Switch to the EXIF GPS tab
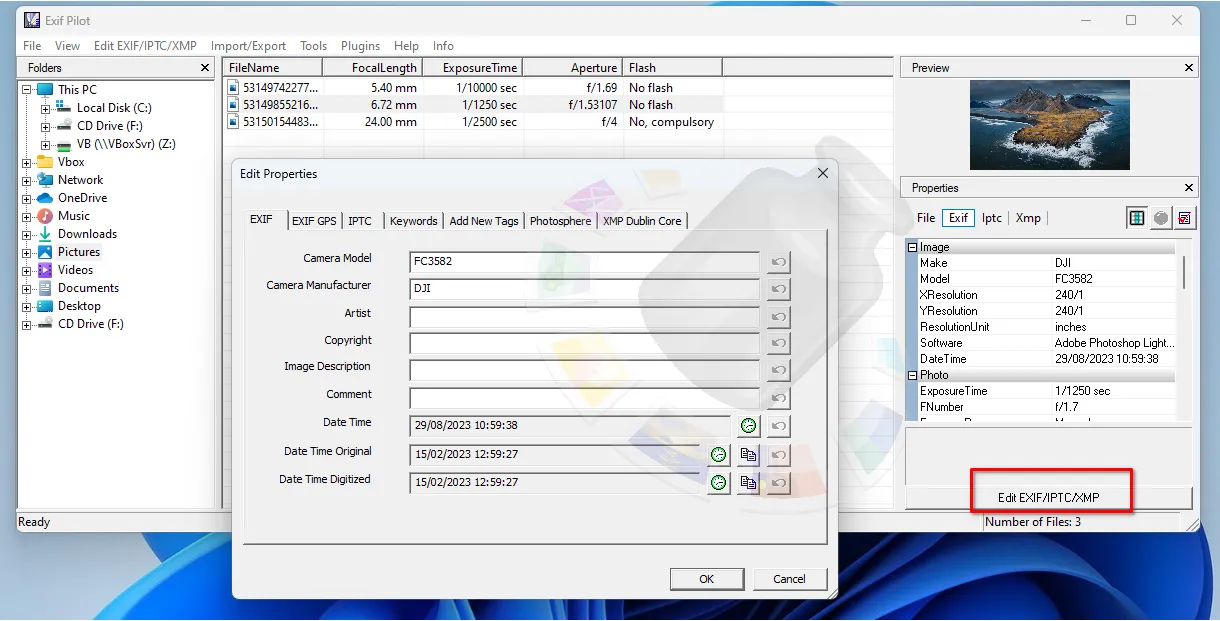 [x=314, y=221]
